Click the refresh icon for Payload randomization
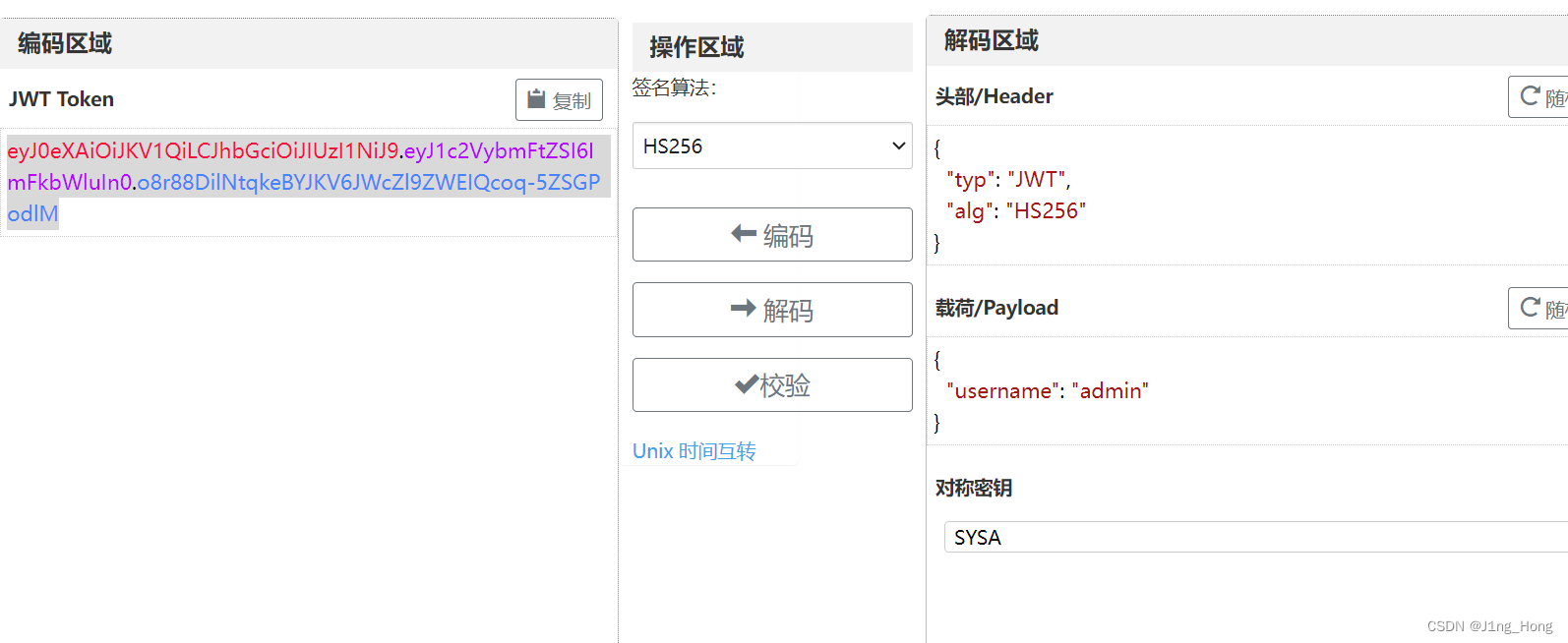1568x643 pixels. click(1530, 308)
